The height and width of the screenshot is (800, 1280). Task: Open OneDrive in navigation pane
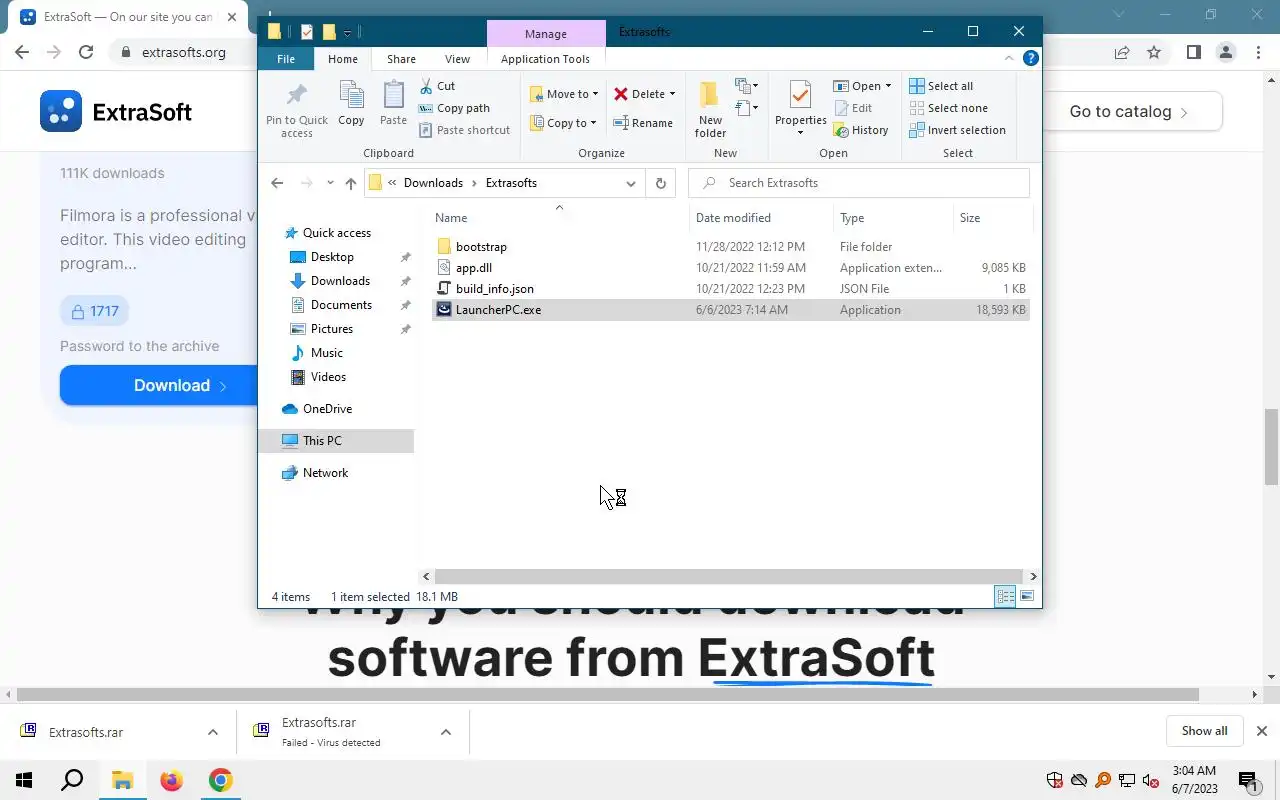point(327,409)
